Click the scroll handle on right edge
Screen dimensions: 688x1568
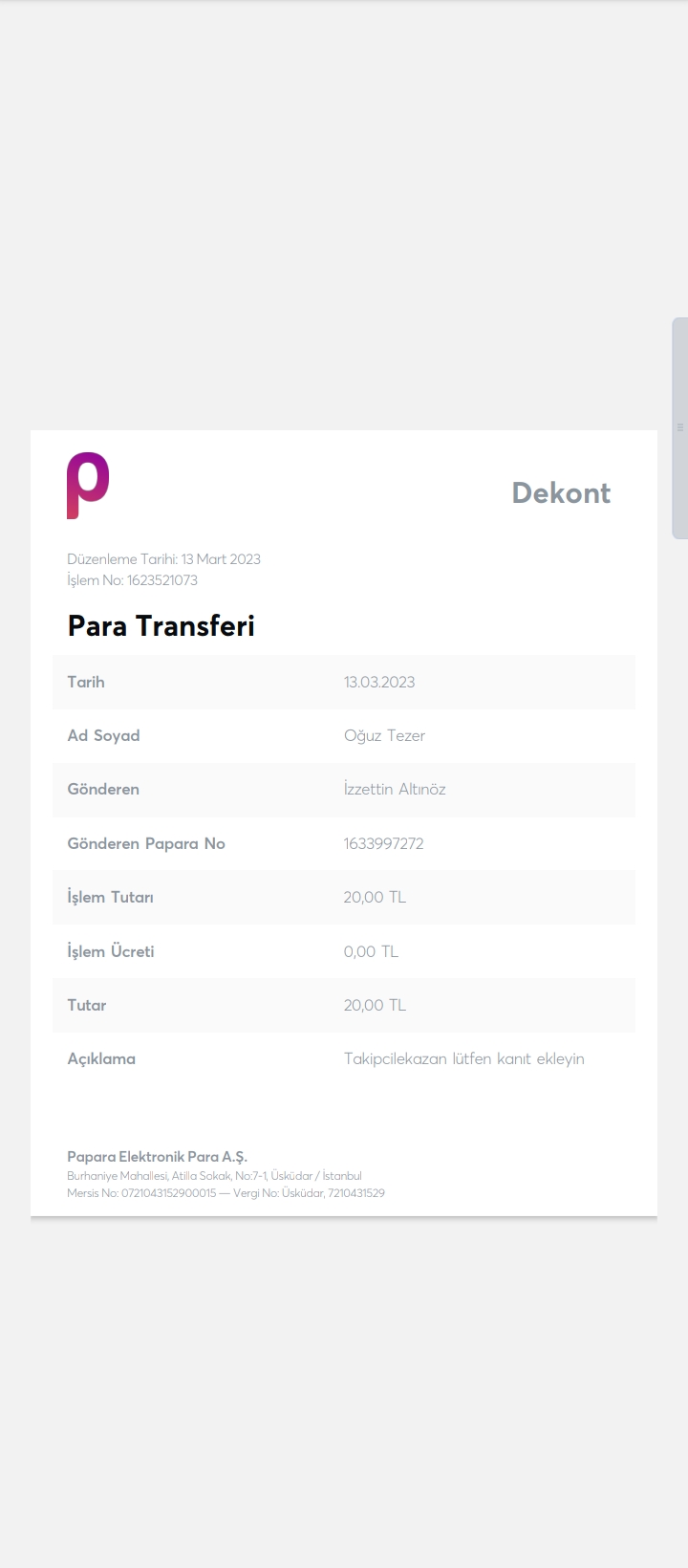pyautogui.click(x=679, y=427)
